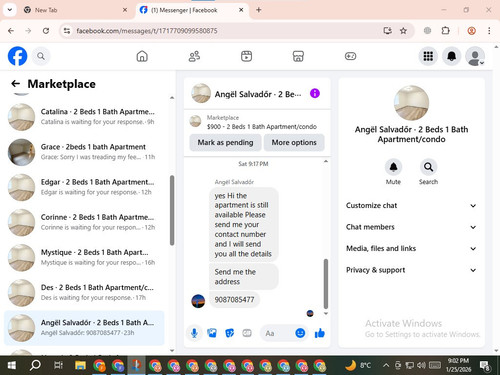The height and width of the screenshot is (375, 500).
Task: Open Grace 2beds 1 bath conversation
Action: click(x=84, y=152)
